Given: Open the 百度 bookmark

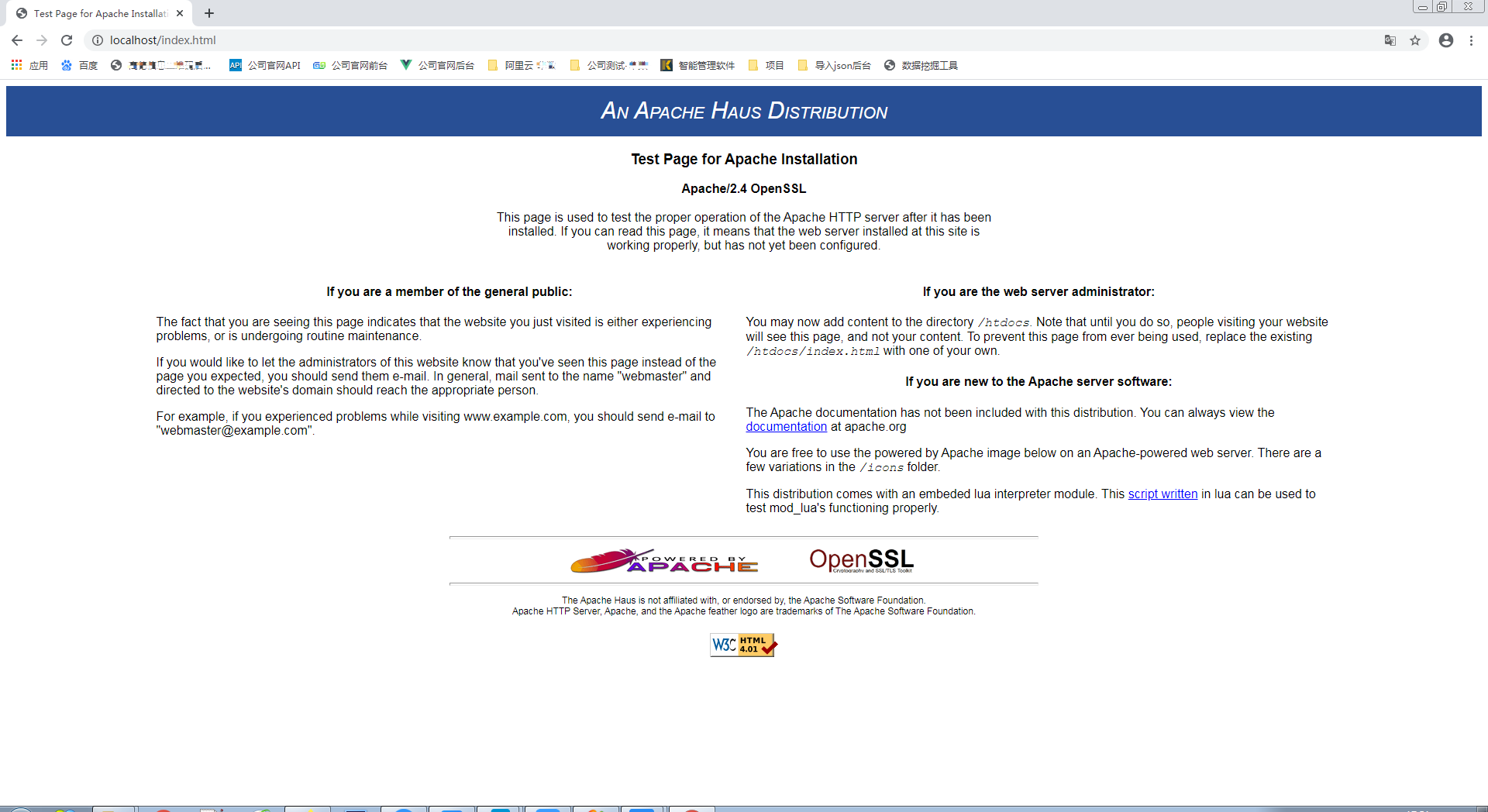Looking at the screenshot, I should 80,65.
